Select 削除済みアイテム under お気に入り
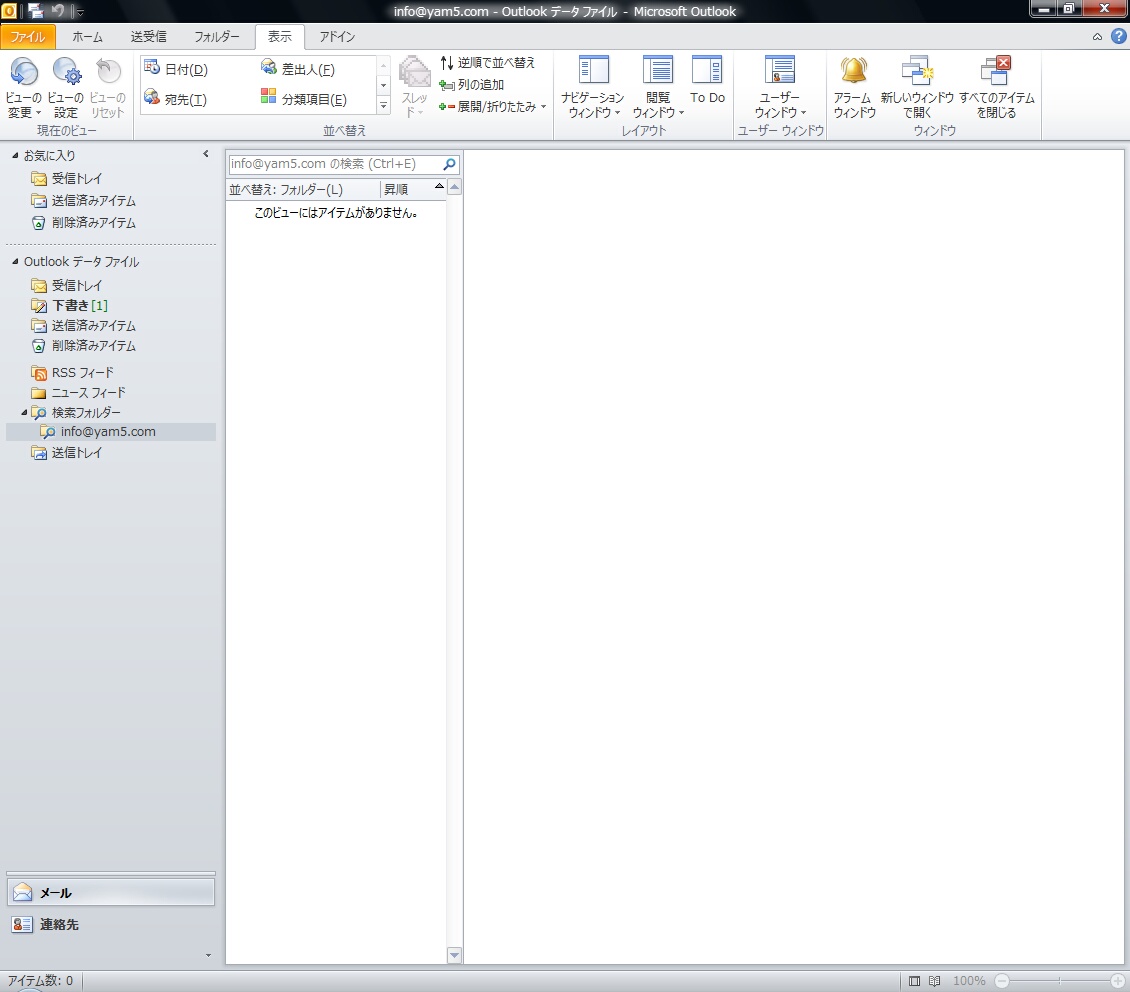 point(84,223)
